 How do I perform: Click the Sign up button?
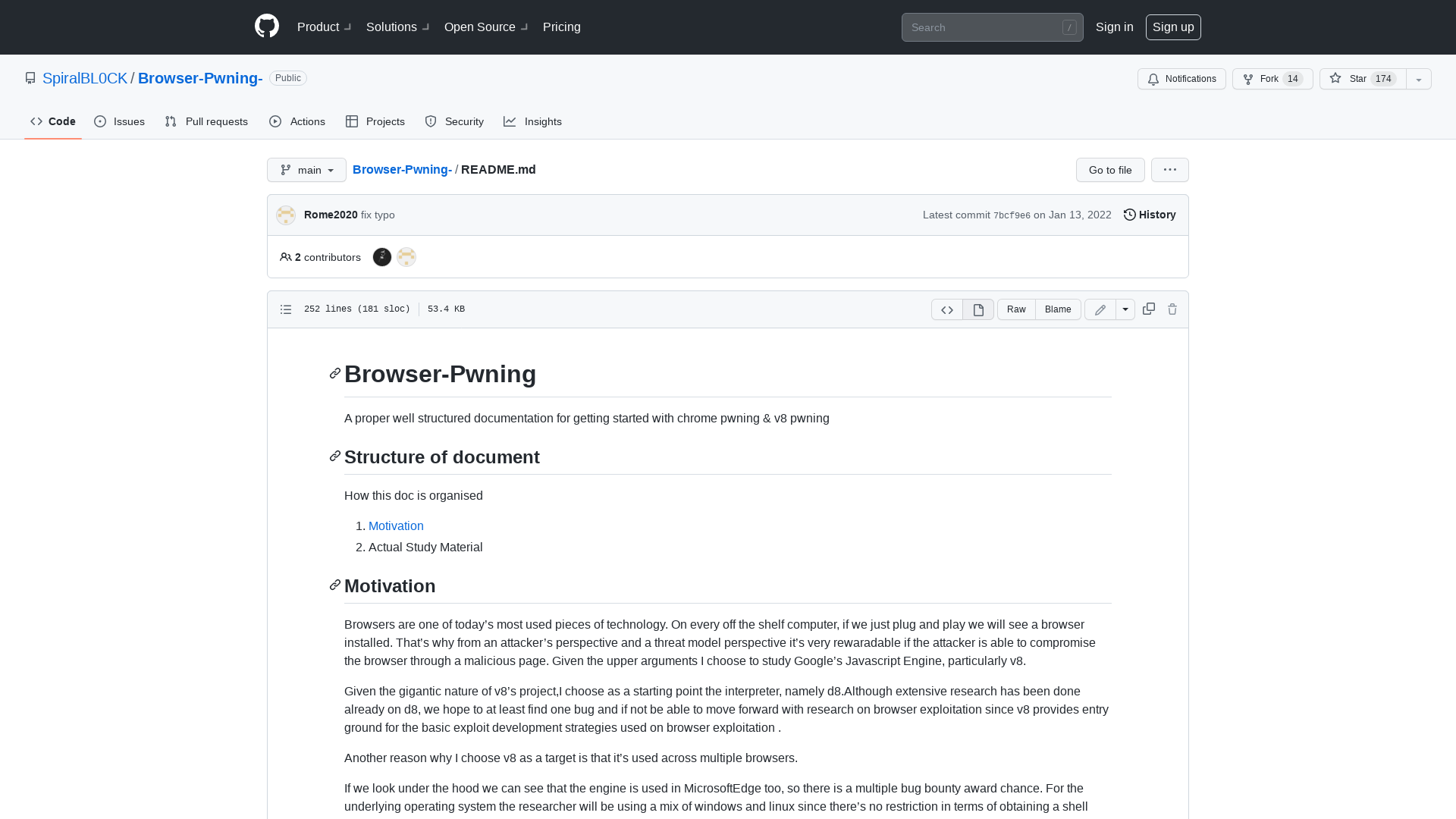[1173, 27]
